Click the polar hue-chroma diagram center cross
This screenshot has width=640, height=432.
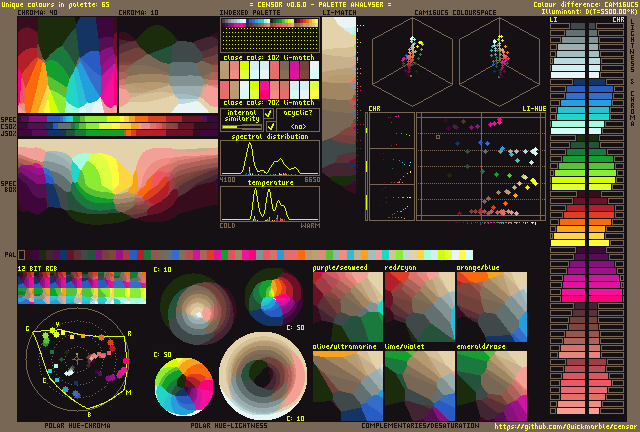78,360
